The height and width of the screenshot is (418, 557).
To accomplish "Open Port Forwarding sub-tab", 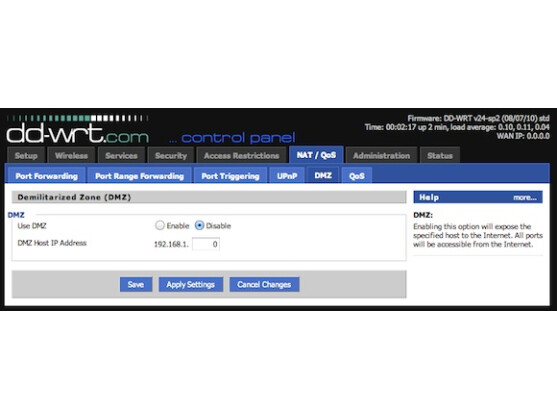I will point(47,176).
